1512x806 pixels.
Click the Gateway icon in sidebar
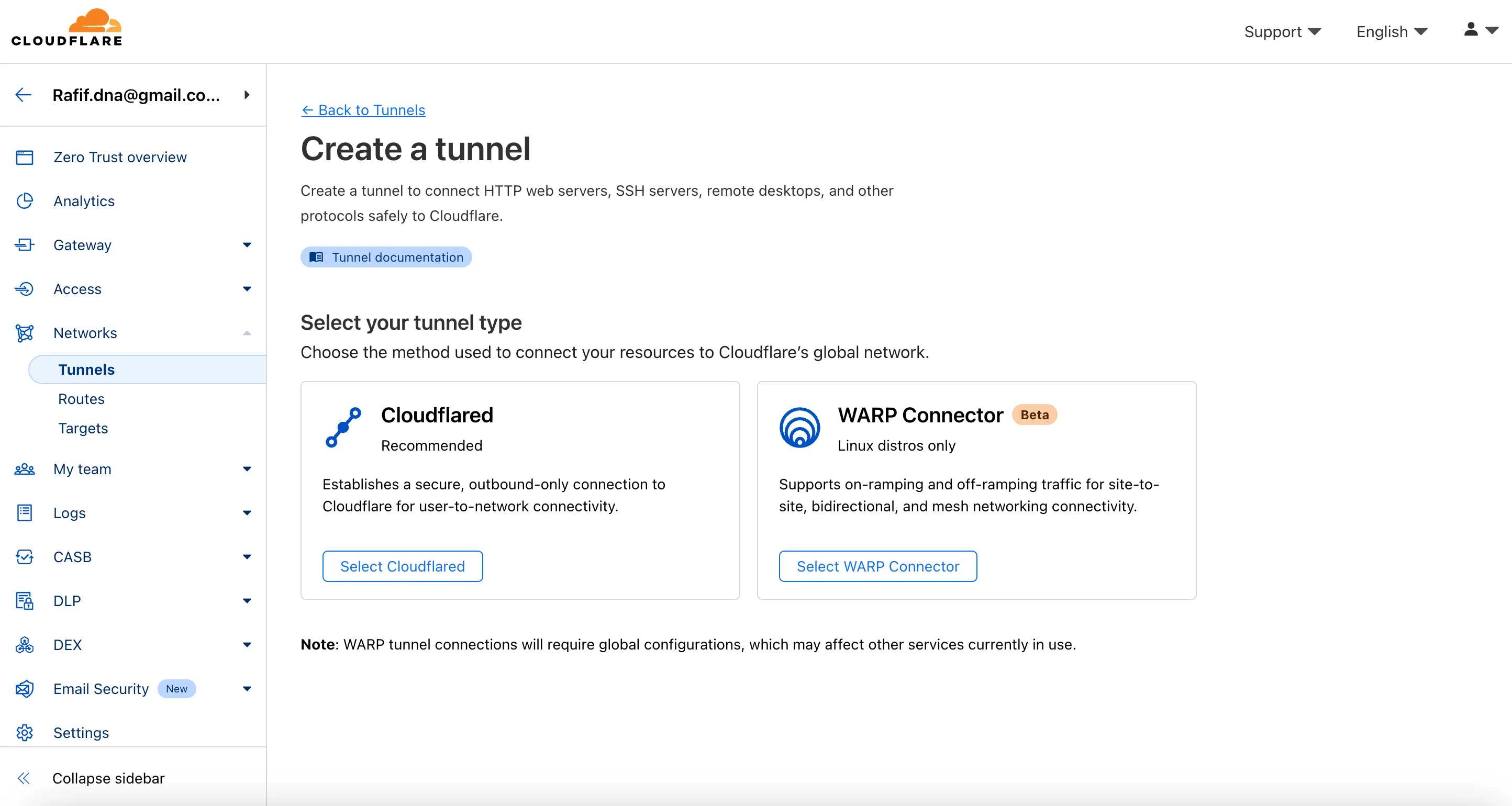(24, 244)
